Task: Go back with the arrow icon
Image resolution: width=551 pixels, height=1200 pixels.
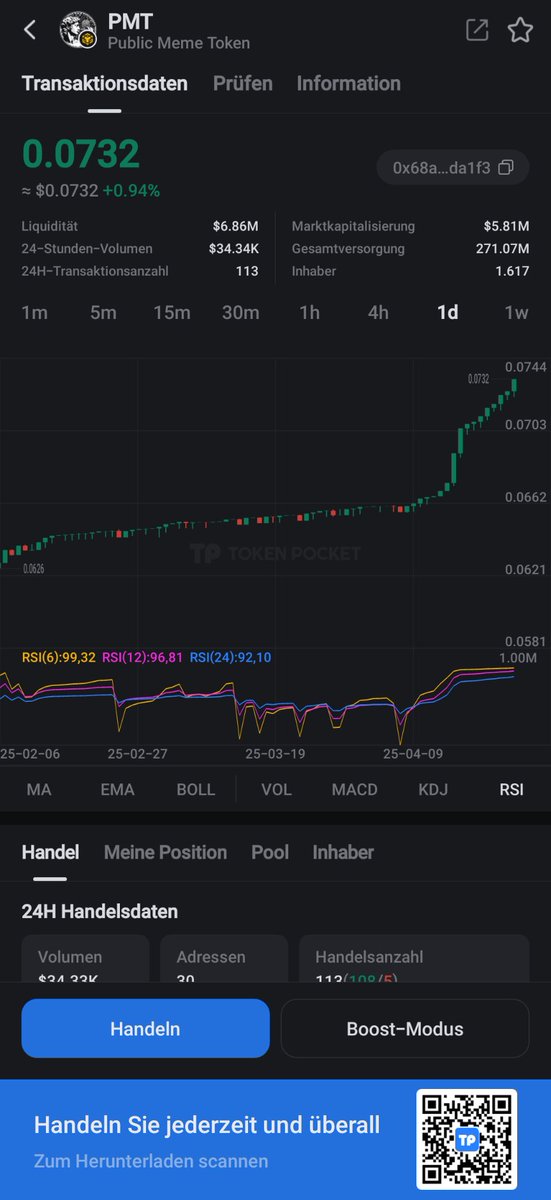Action: [x=30, y=30]
